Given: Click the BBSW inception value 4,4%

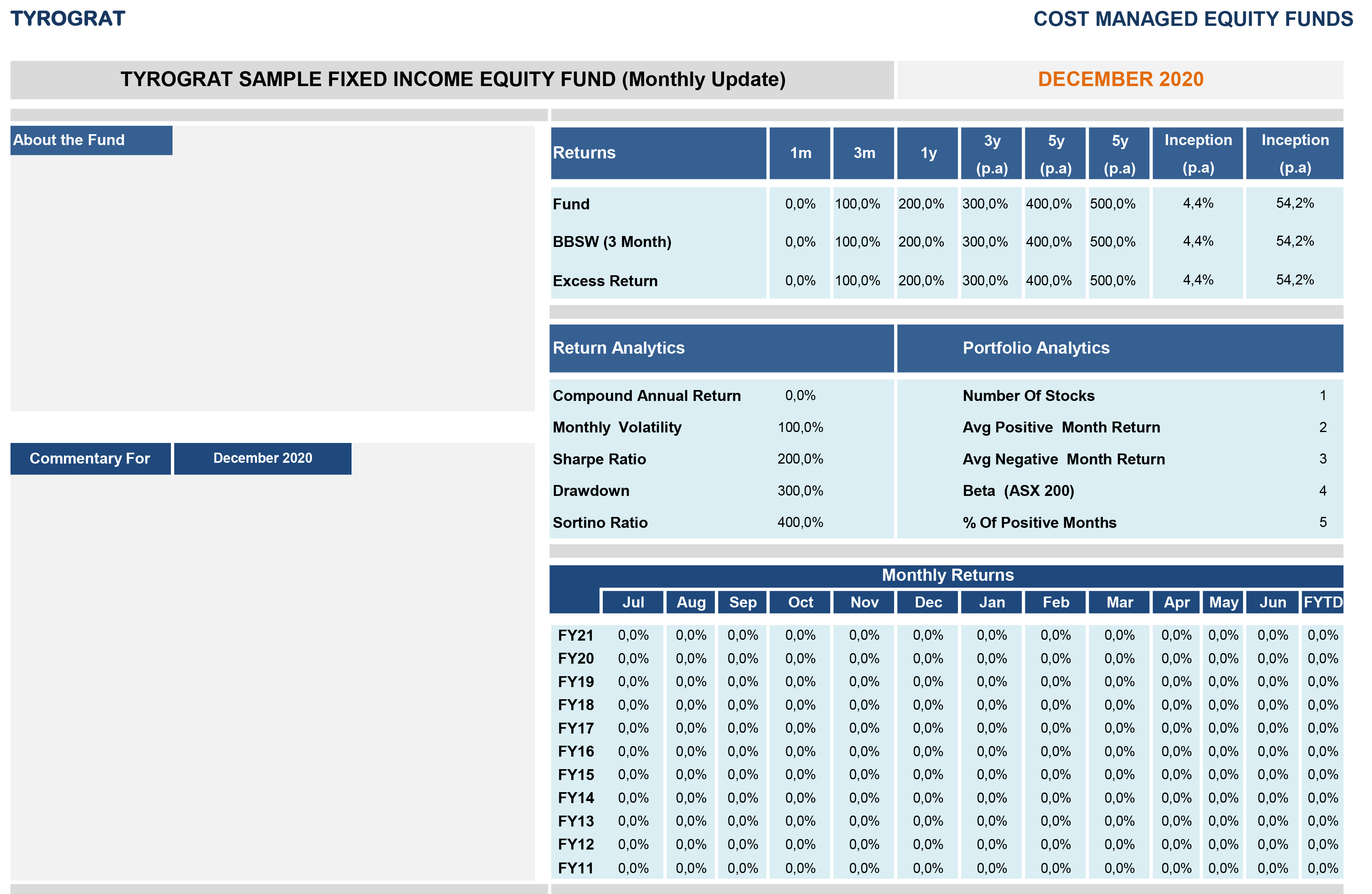Looking at the screenshot, I should [x=1198, y=241].
